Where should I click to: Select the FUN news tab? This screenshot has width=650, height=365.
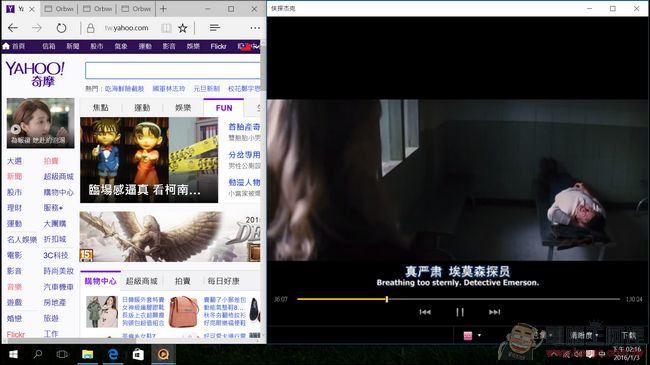(x=224, y=108)
